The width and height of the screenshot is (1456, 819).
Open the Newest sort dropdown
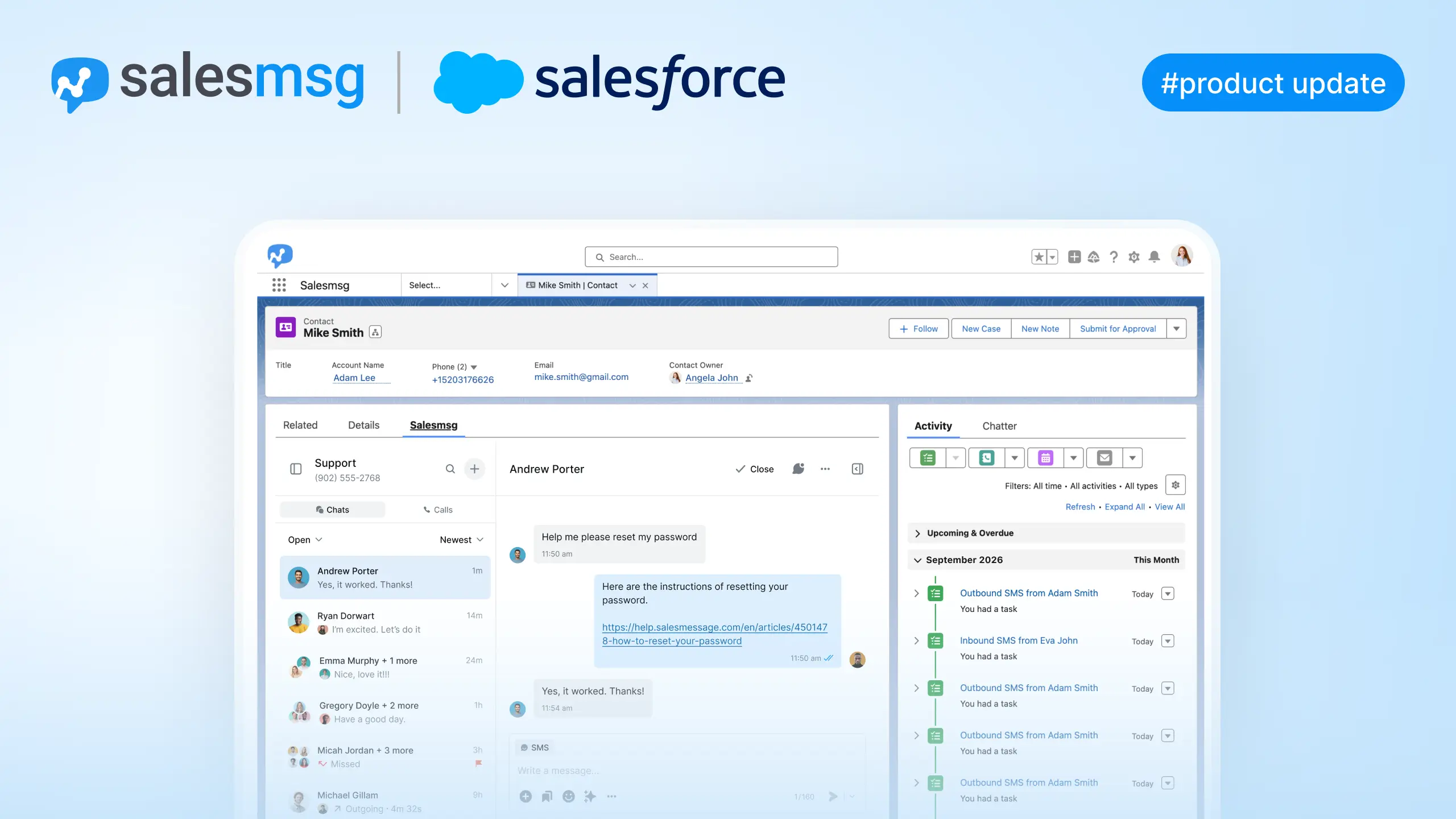point(461,540)
